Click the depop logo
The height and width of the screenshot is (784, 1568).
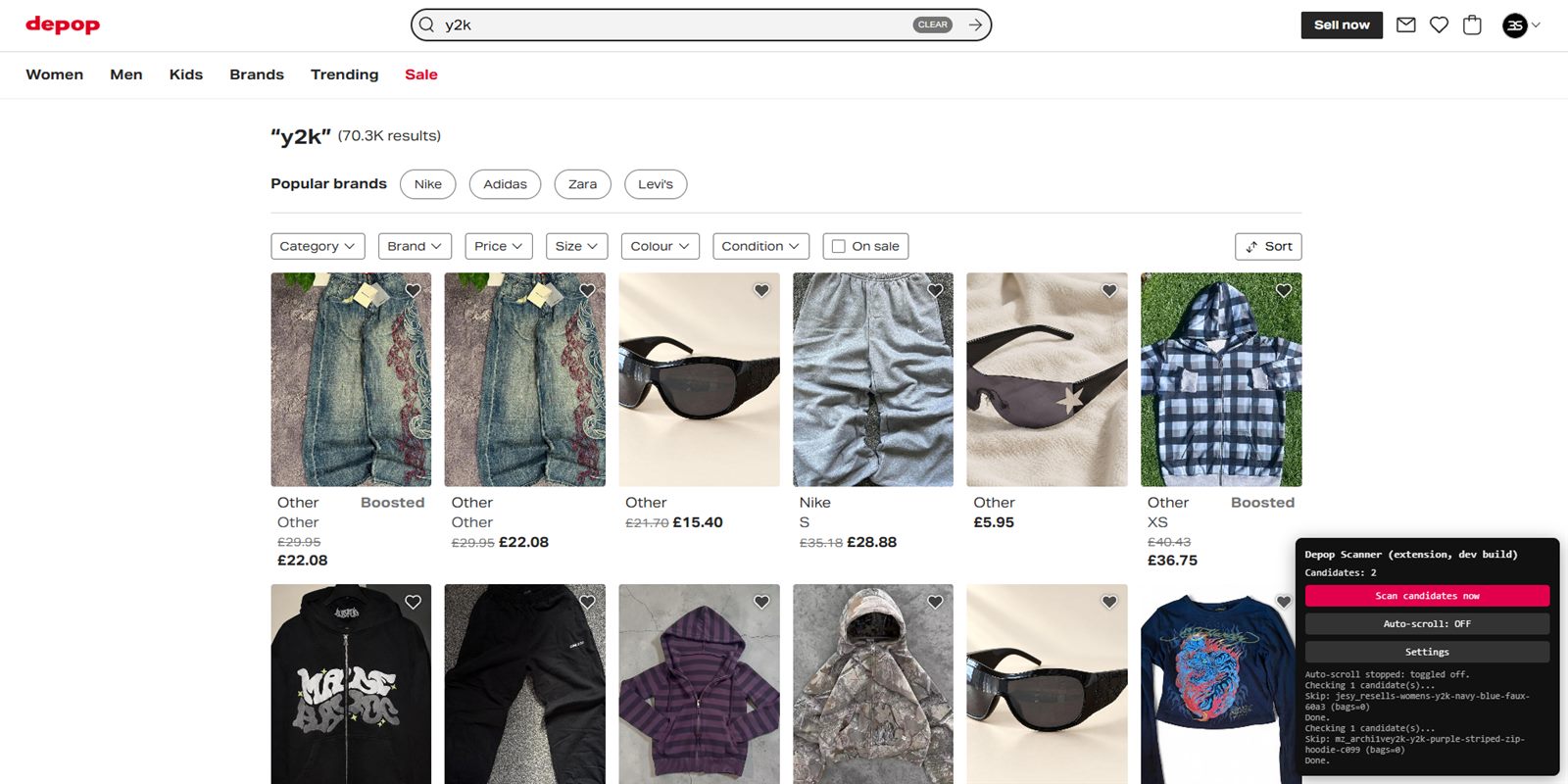click(63, 24)
